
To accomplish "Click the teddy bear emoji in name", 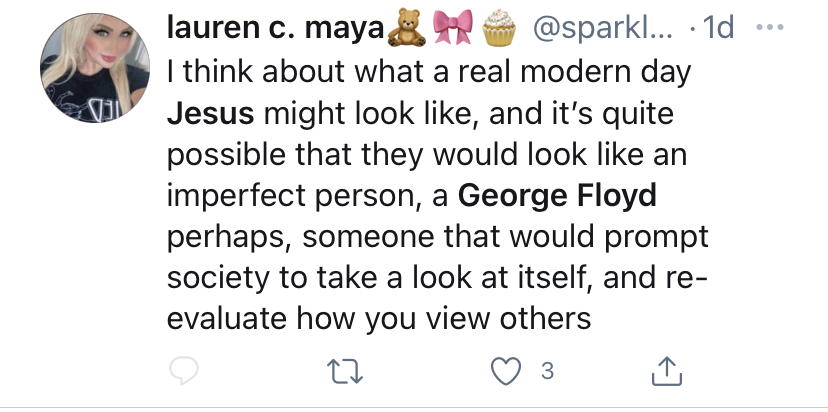I will [407, 27].
